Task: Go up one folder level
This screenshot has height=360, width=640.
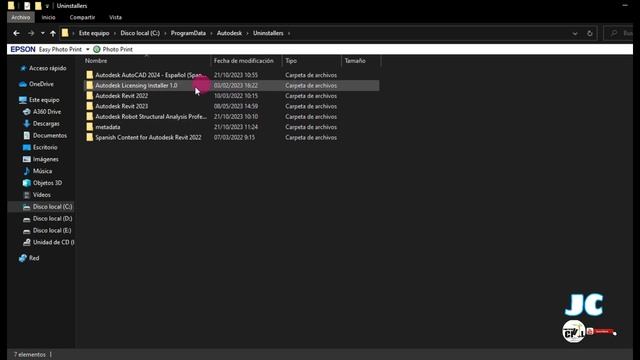Action: click(x=53, y=33)
